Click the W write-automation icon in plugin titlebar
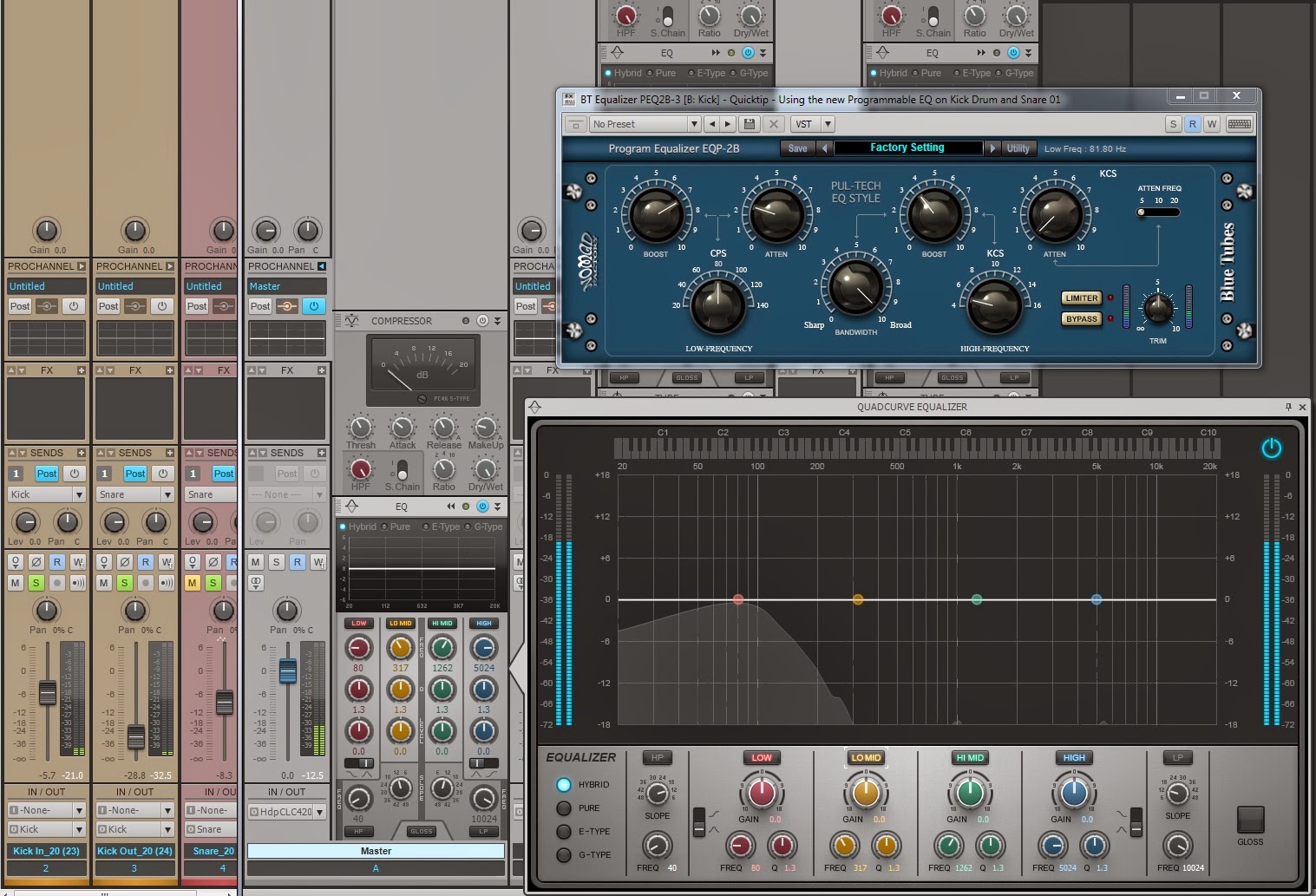The width and height of the screenshot is (1316, 896). coord(1212,124)
